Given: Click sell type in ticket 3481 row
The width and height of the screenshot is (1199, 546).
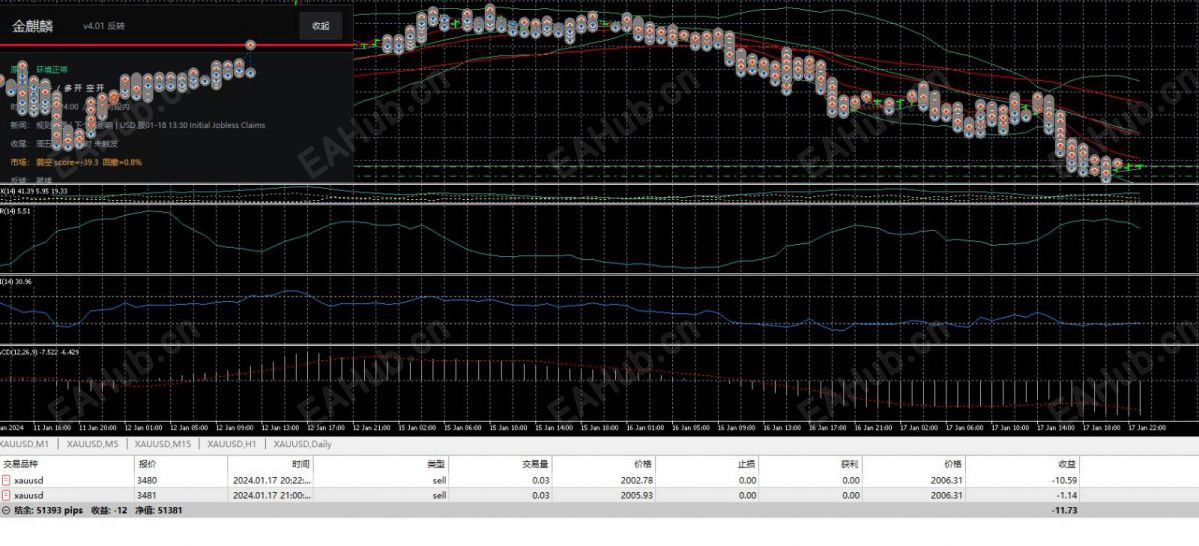Looking at the screenshot, I should pyautogui.click(x=439, y=495).
